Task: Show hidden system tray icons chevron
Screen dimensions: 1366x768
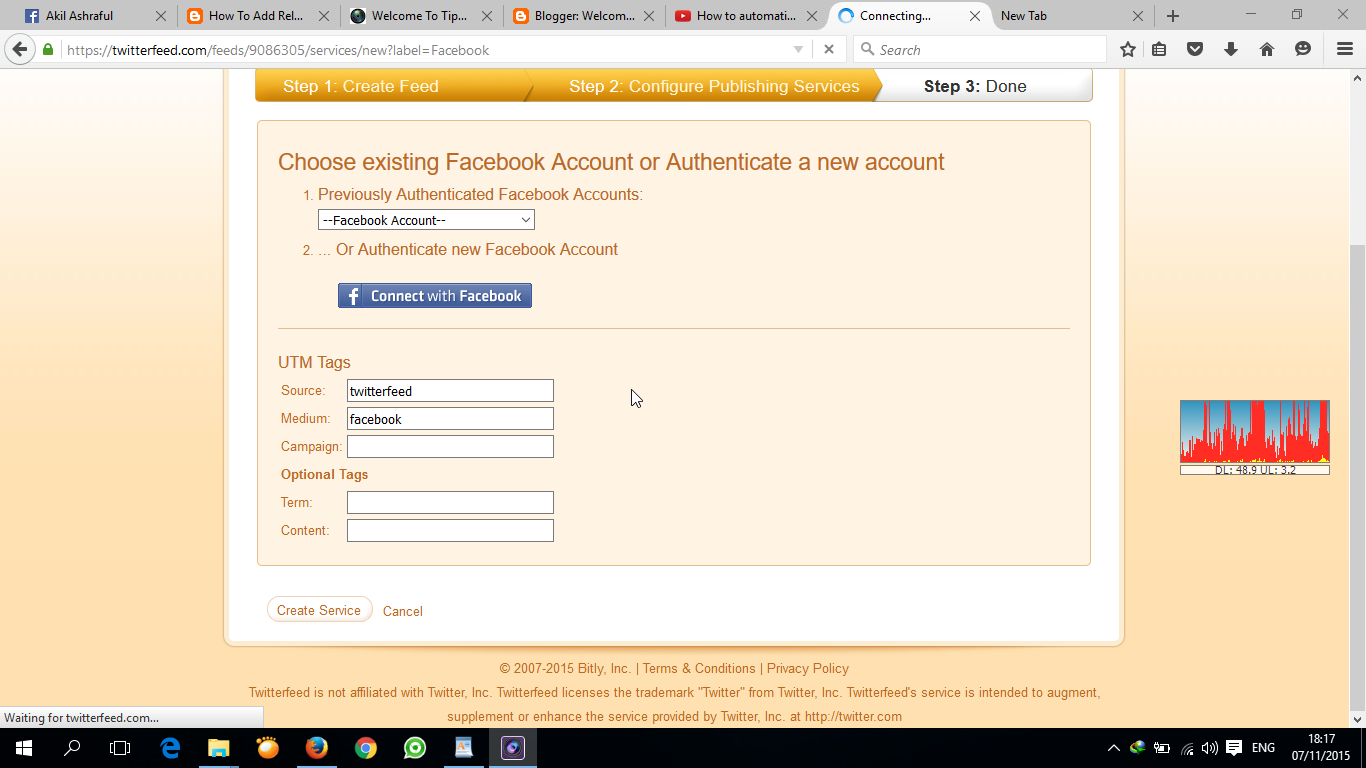Action: (x=1113, y=748)
